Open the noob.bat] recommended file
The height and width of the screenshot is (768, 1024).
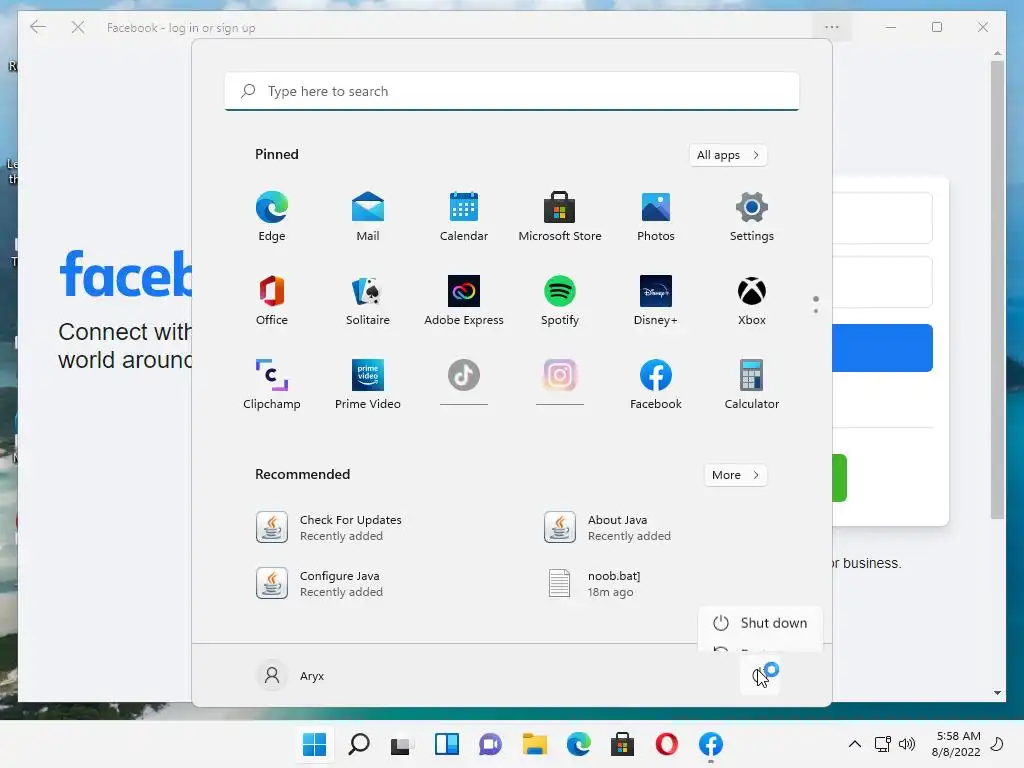click(x=592, y=584)
